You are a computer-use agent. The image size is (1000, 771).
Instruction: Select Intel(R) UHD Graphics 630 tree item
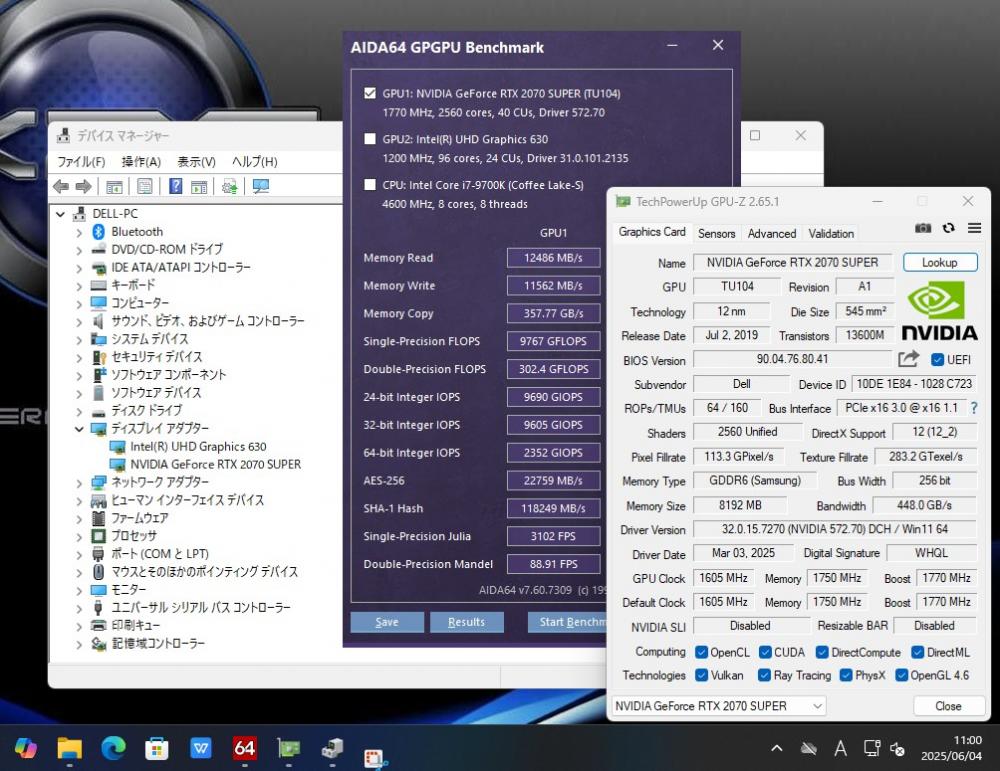[x=198, y=446]
